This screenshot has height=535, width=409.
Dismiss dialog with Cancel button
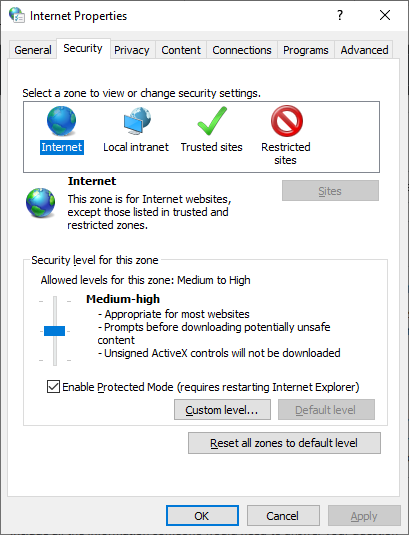(283, 516)
